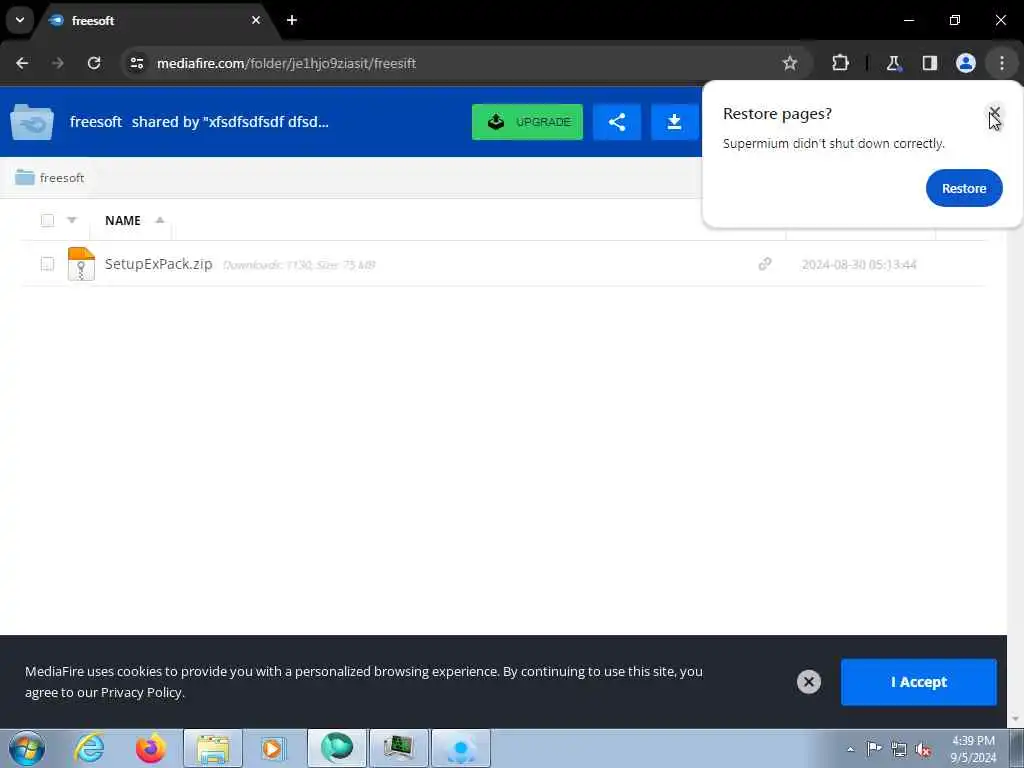
Task: Close the freesoft tab
Action: (x=256, y=20)
